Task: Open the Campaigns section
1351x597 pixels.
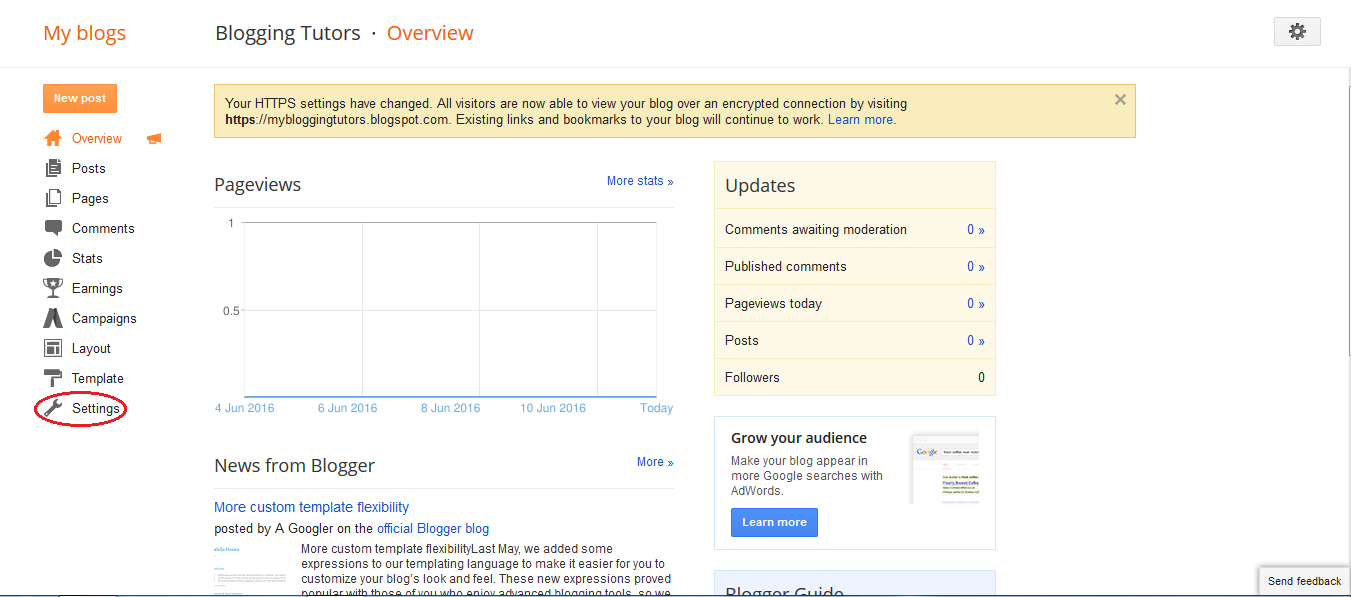Action: (x=104, y=318)
